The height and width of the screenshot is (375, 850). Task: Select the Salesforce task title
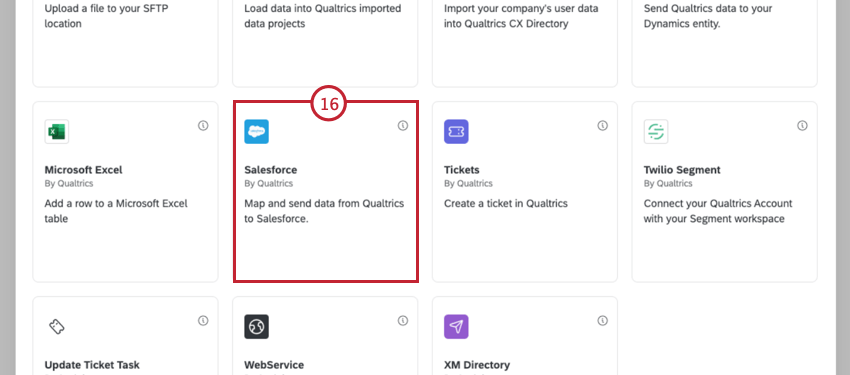click(x=271, y=170)
